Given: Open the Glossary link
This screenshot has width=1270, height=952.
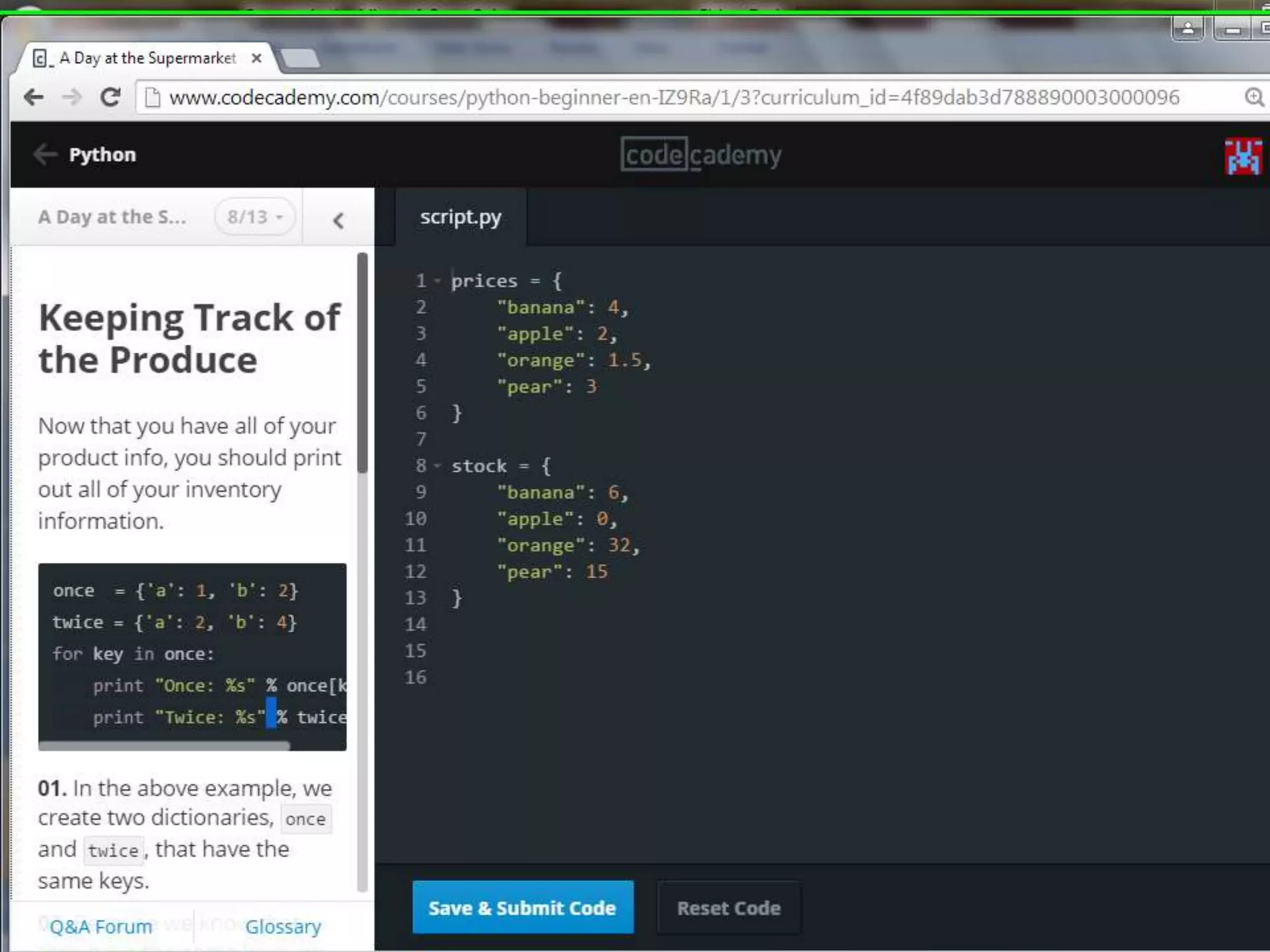Looking at the screenshot, I should (283, 927).
